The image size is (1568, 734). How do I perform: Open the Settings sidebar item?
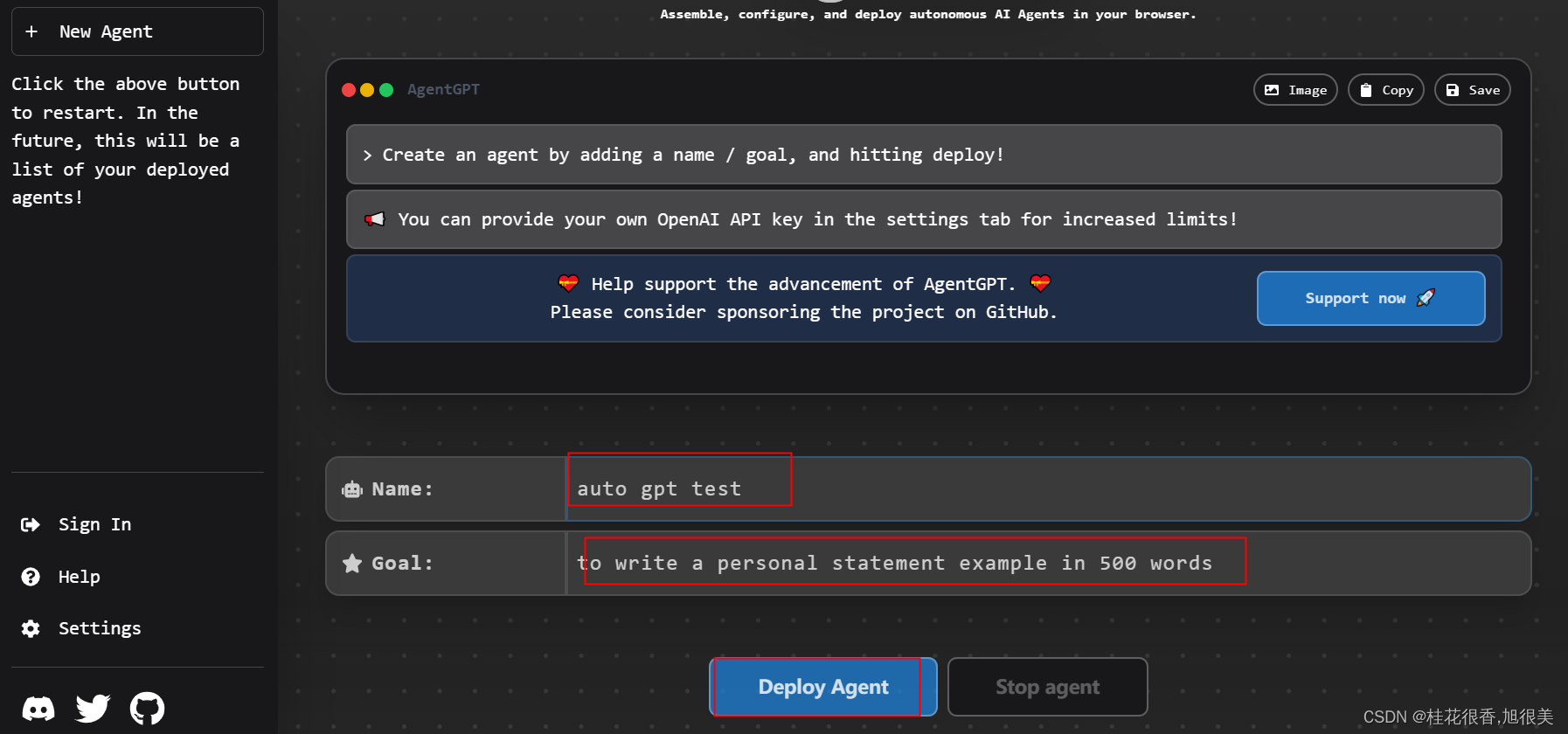click(x=80, y=628)
